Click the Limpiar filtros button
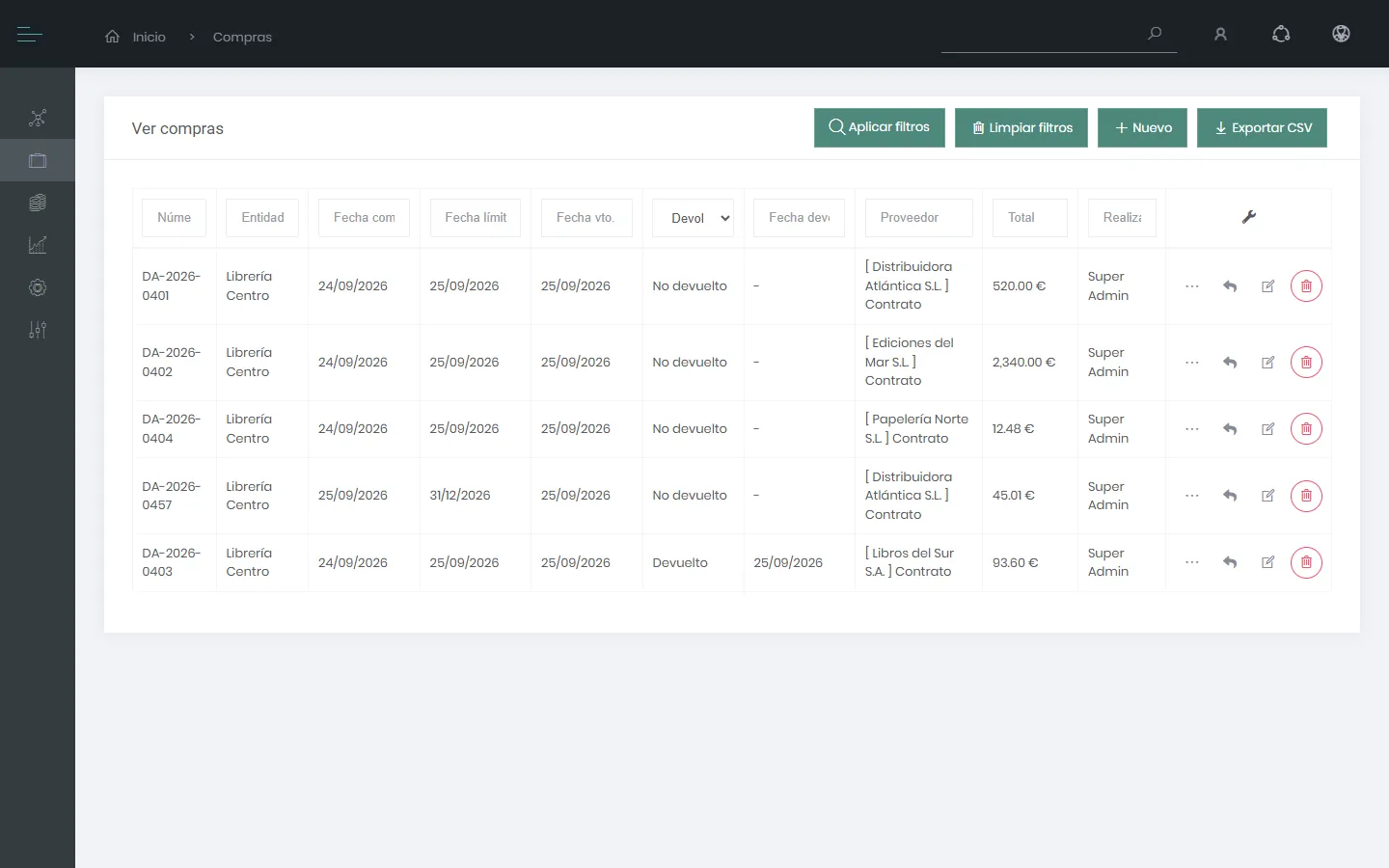This screenshot has height=868, width=1389. coord(1021,127)
